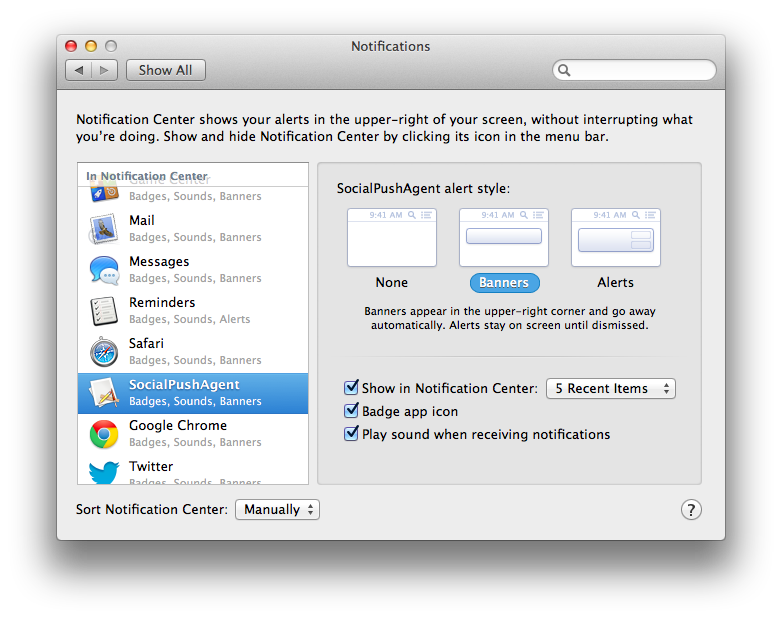Viewport: 782px width, 619px height.
Task: Select Reminders in the app list
Action: click(x=193, y=311)
